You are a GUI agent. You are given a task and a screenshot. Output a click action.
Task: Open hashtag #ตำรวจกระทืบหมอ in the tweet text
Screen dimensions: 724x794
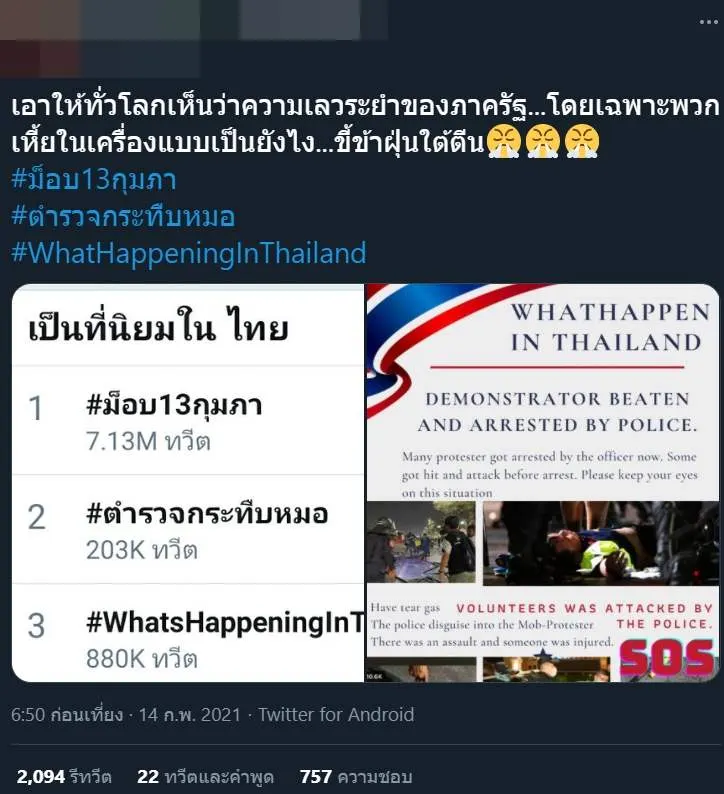click(x=123, y=216)
